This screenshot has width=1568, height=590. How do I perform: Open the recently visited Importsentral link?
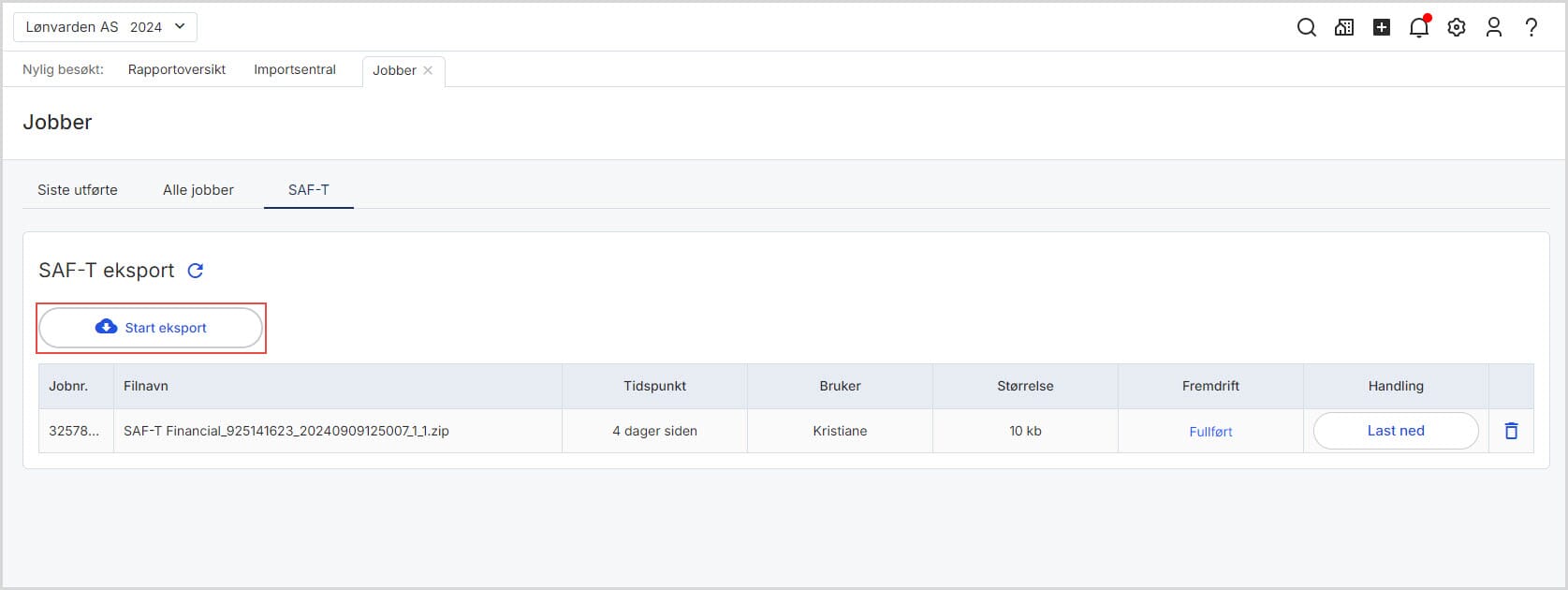tap(295, 70)
